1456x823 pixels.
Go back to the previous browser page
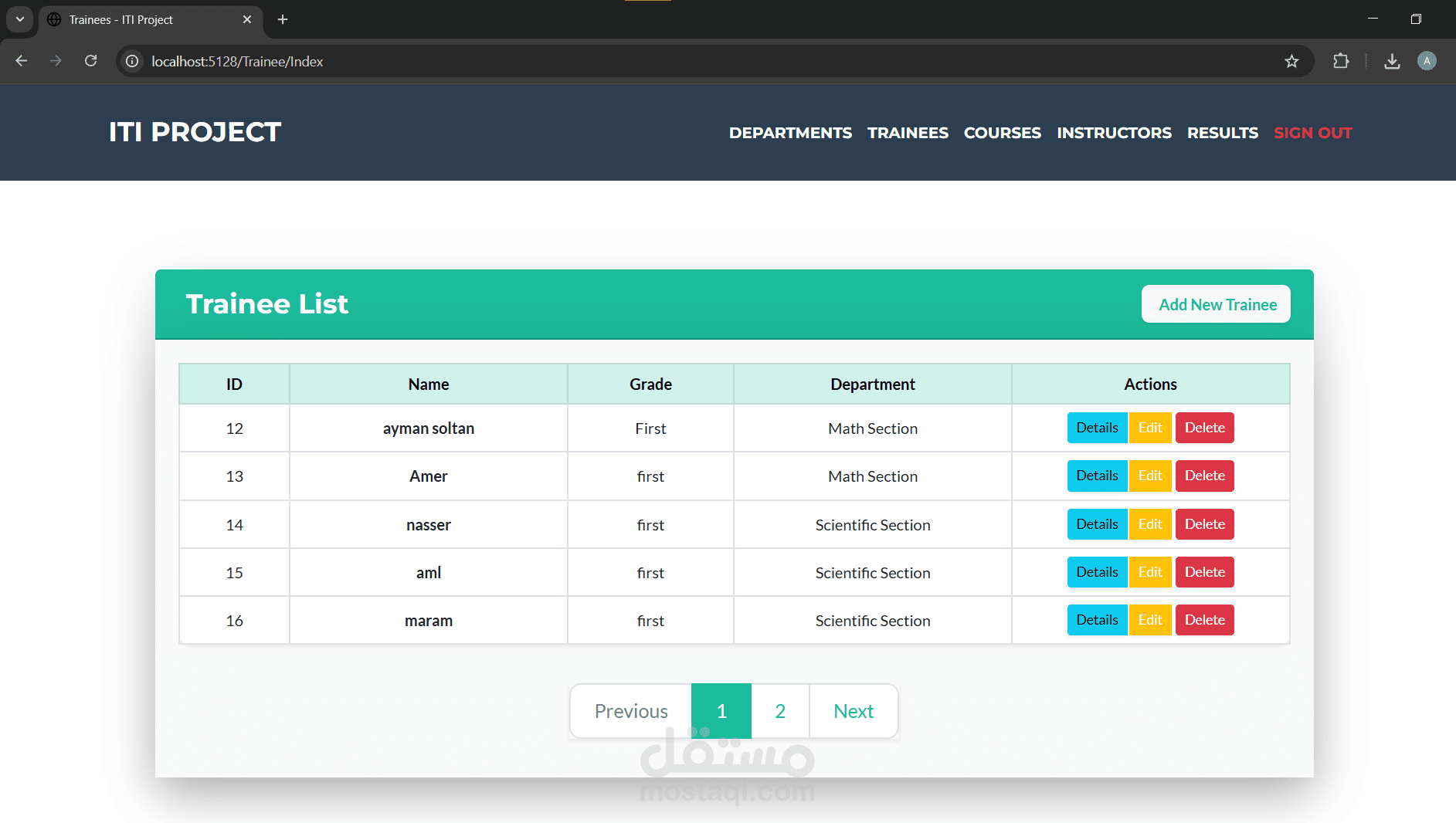click(x=22, y=61)
